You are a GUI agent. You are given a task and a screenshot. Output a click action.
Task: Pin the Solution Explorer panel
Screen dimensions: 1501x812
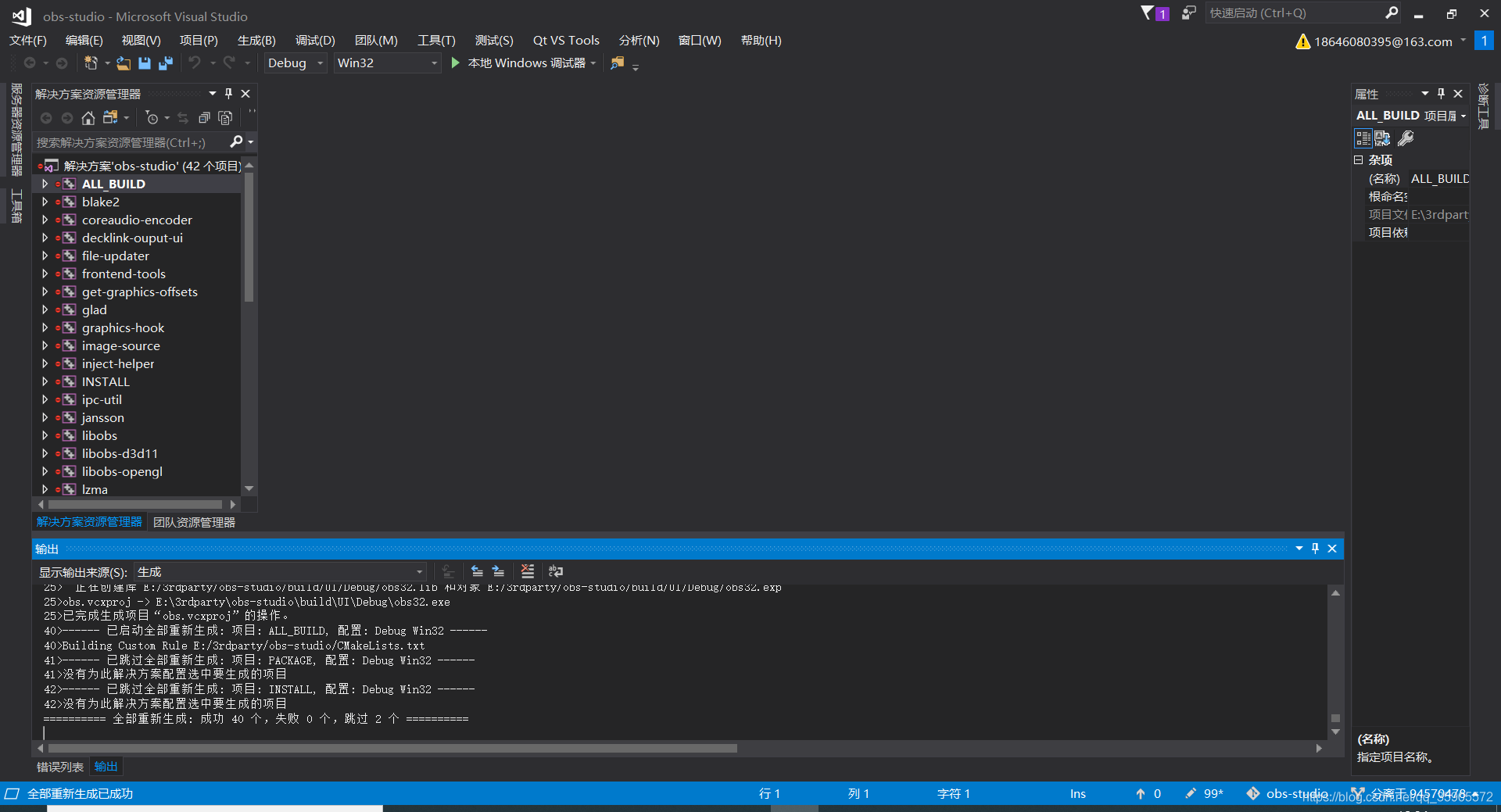click(x=228, y=94)
